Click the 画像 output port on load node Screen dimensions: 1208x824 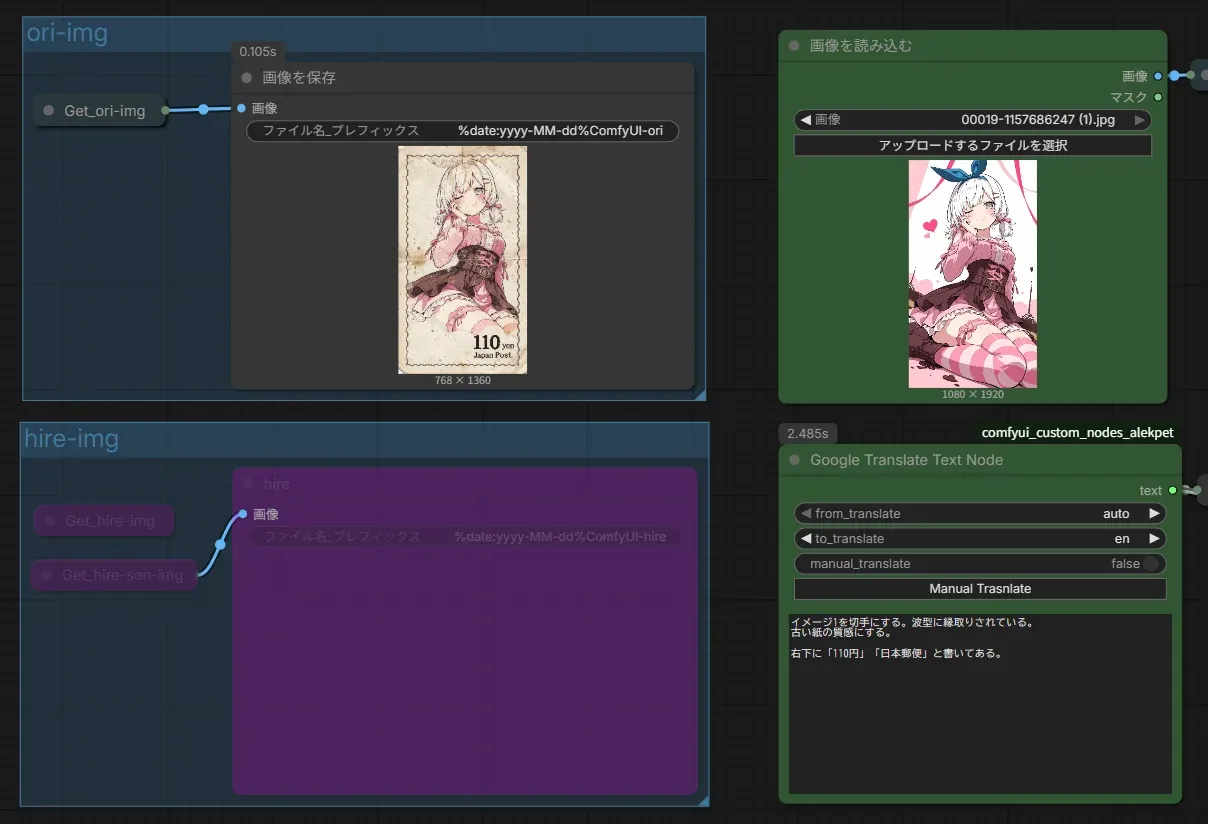pyautogui.click(x=1158, y=76)
